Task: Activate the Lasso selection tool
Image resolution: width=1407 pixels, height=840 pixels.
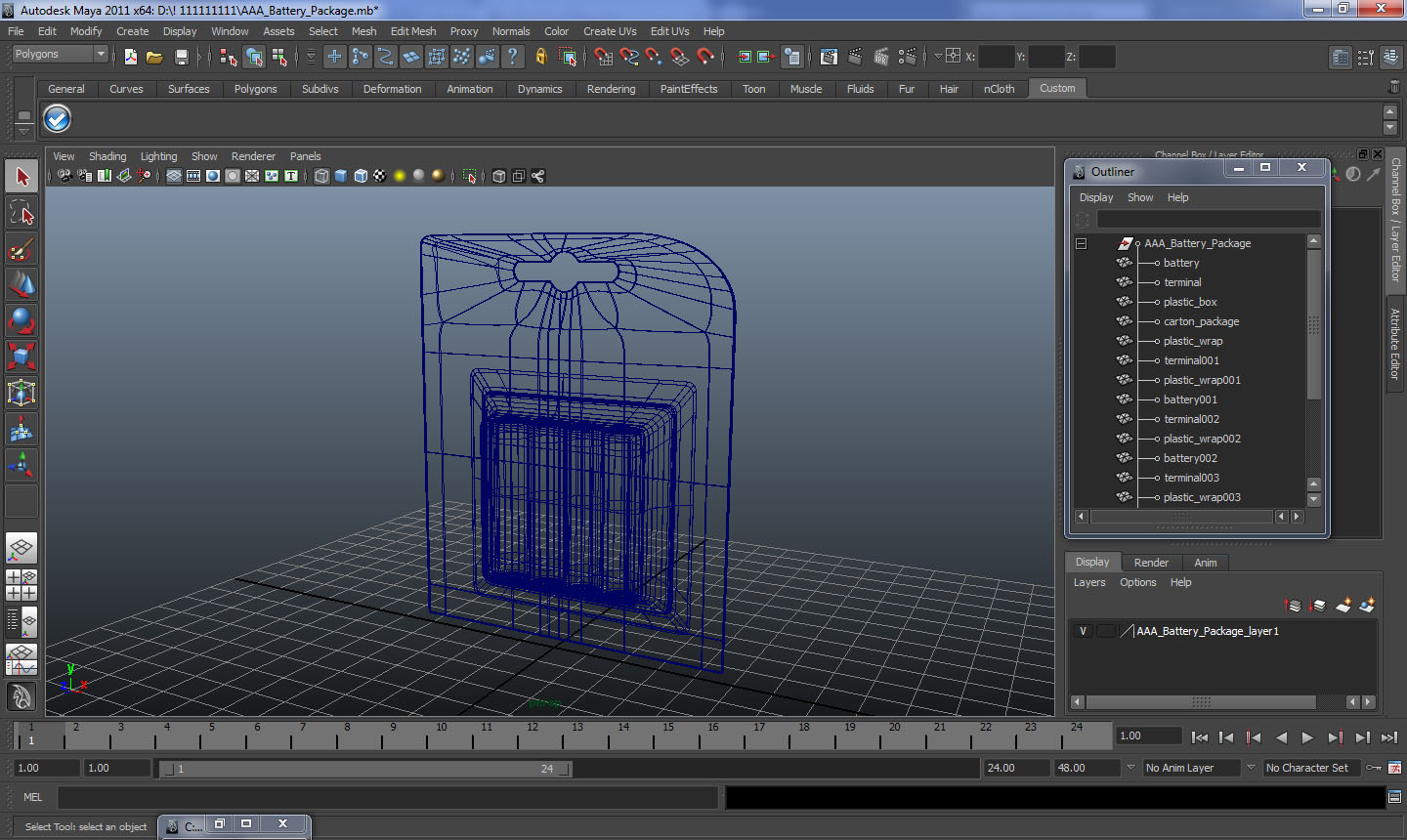Action: pos(21,213)
